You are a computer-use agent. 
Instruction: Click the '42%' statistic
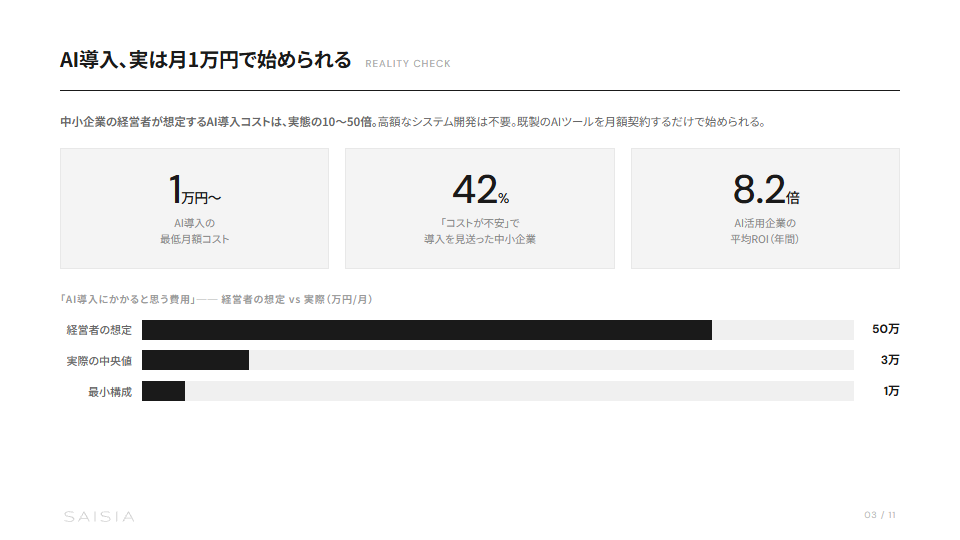coord(481,189)
